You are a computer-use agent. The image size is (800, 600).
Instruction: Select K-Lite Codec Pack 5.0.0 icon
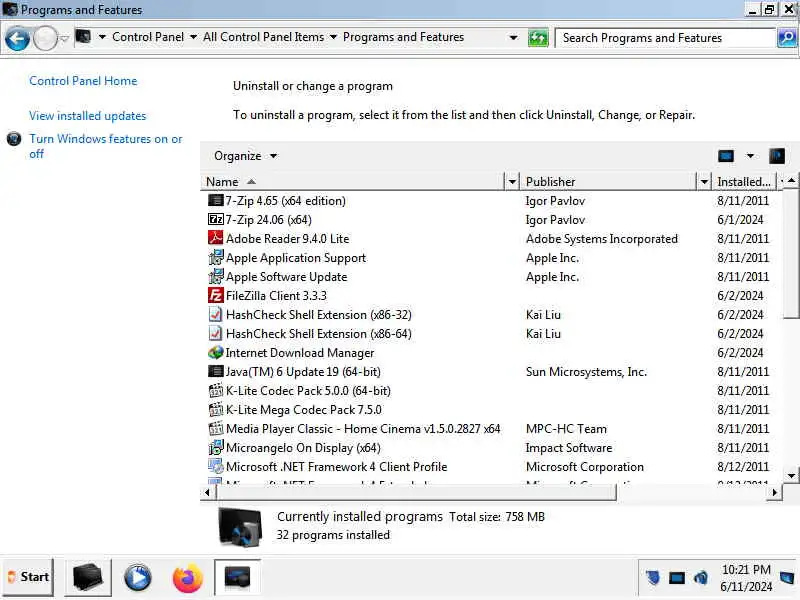[216, 391]
